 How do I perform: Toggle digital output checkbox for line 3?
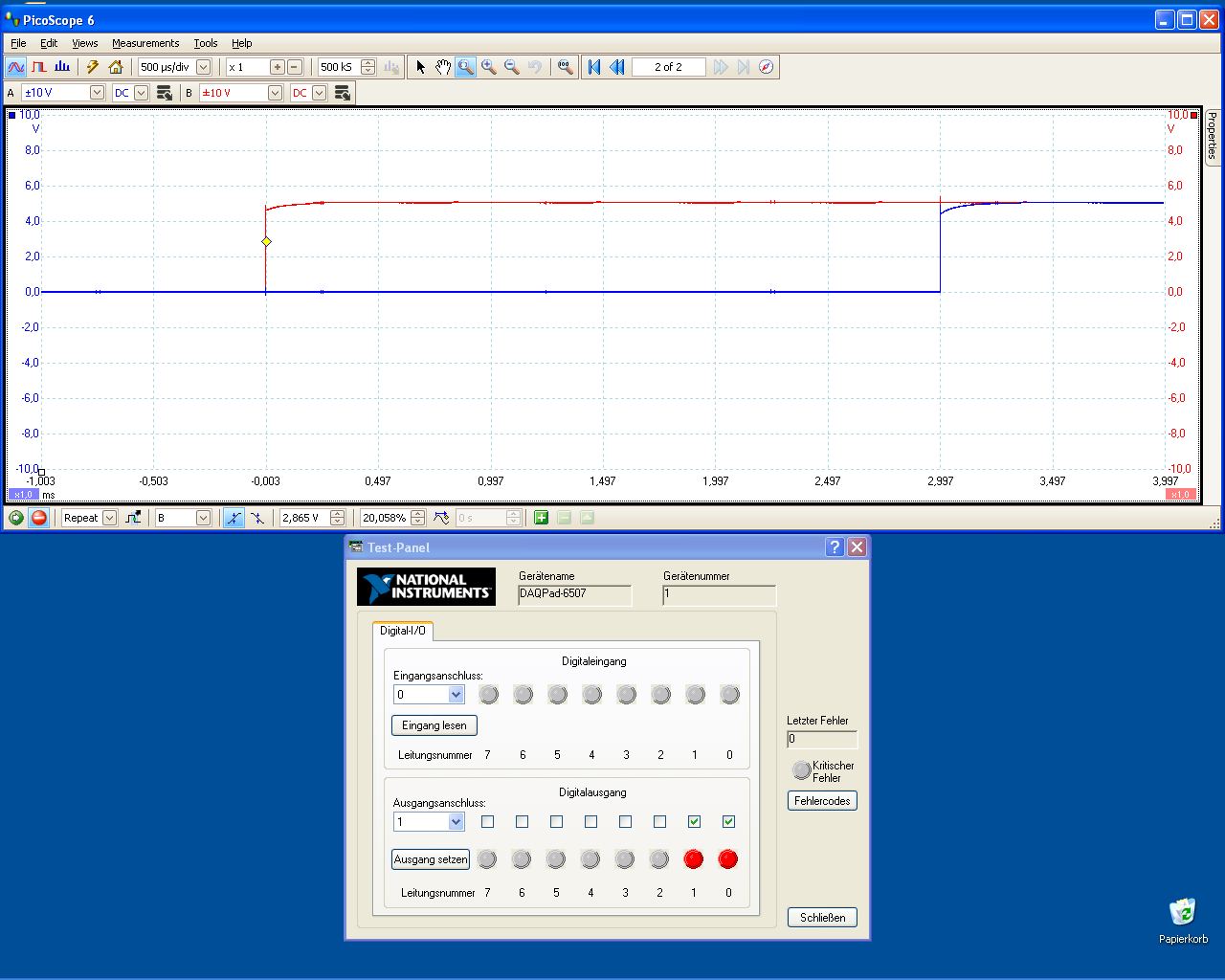[626, 821]
